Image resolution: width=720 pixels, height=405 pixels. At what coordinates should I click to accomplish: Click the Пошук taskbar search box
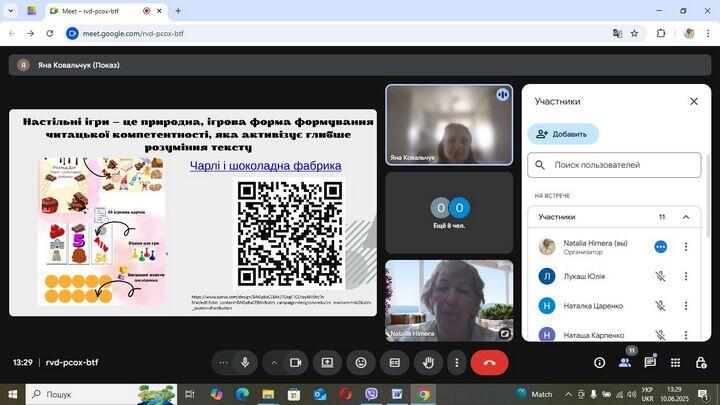point(101,394)
